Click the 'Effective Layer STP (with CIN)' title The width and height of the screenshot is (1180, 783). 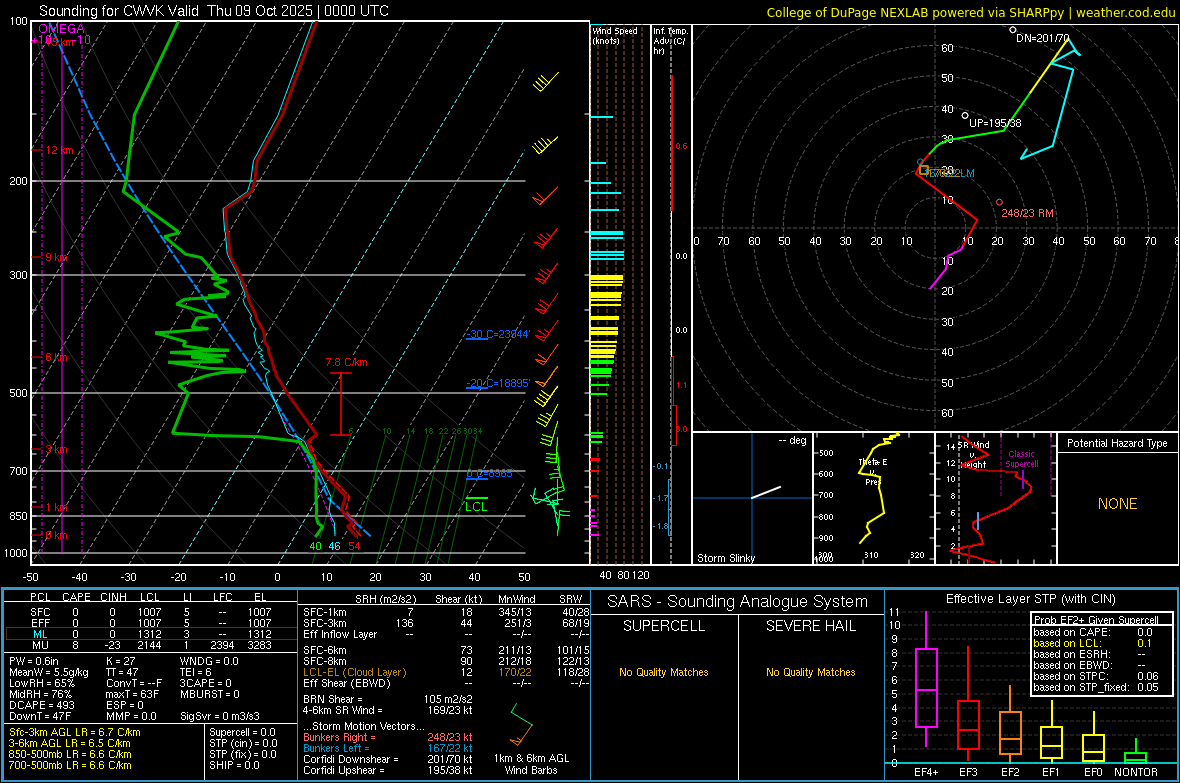pyautogui.click(x=1030, y=599)
